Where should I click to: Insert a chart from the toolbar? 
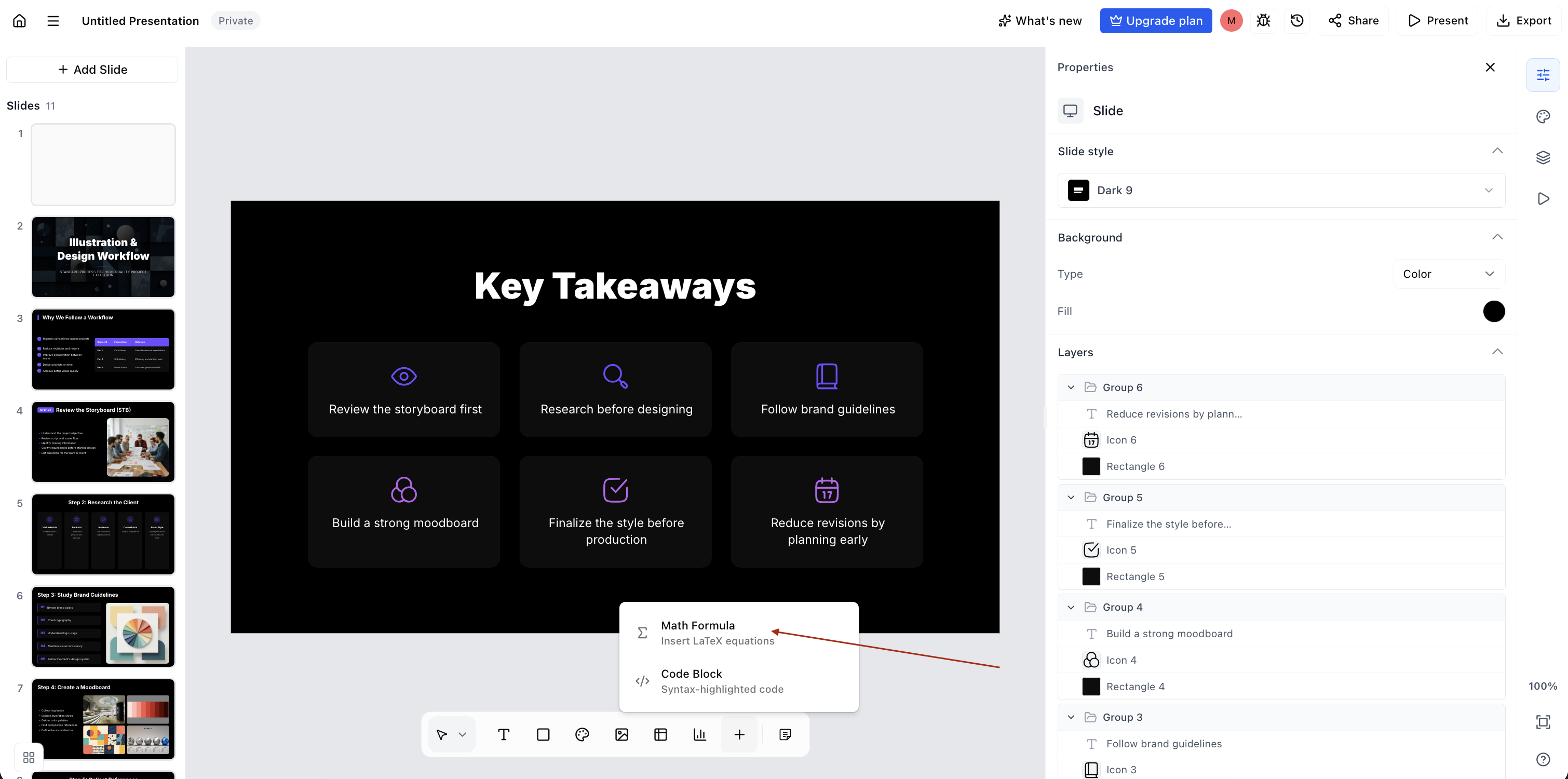(700, 734)
